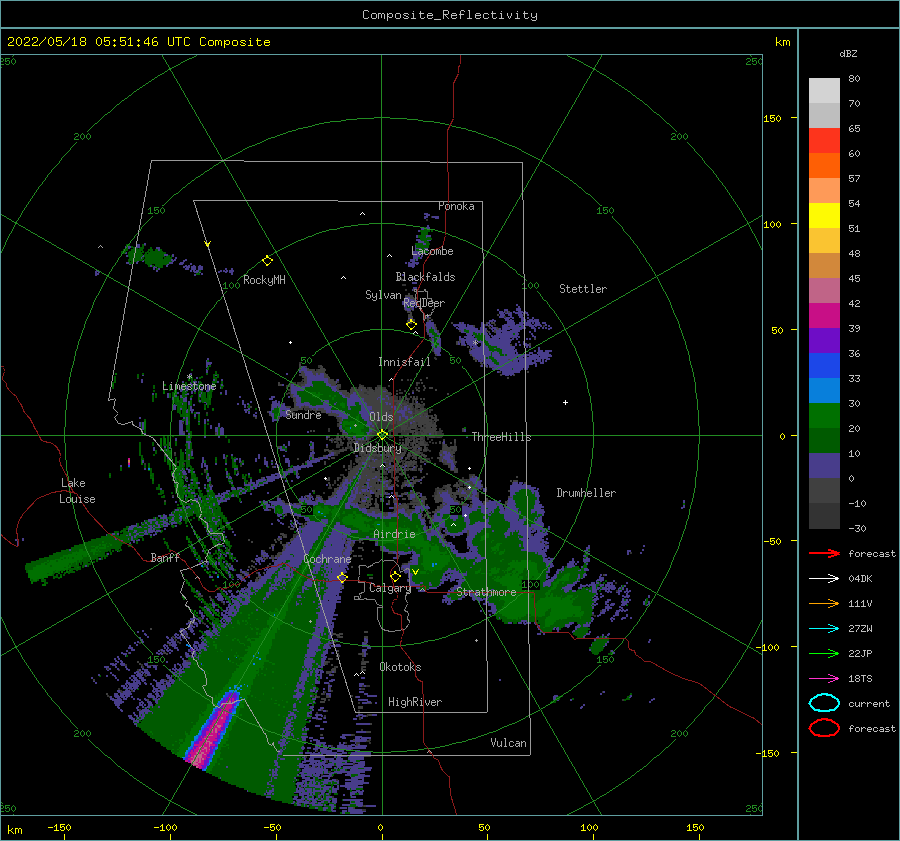Select the Olds label
The width and height of the screenshot is (900, 841).
click(381, 417)
